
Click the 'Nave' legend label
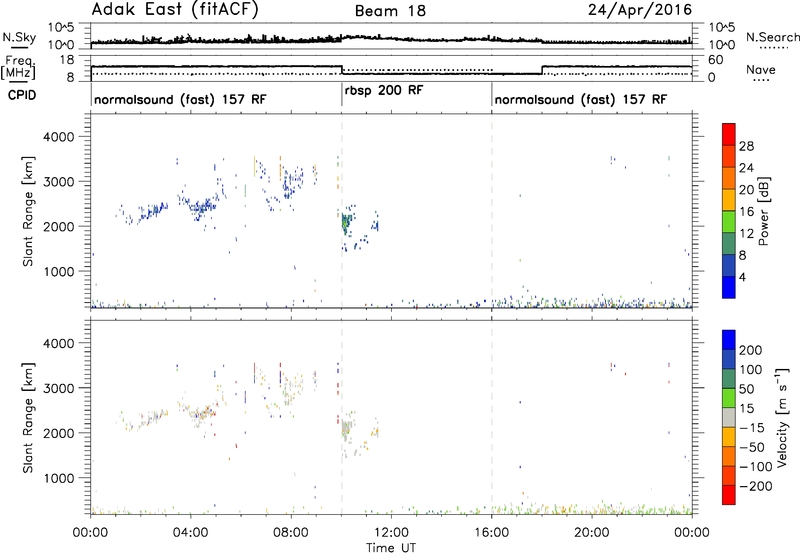pyautogui.click(x=760, y=69)
